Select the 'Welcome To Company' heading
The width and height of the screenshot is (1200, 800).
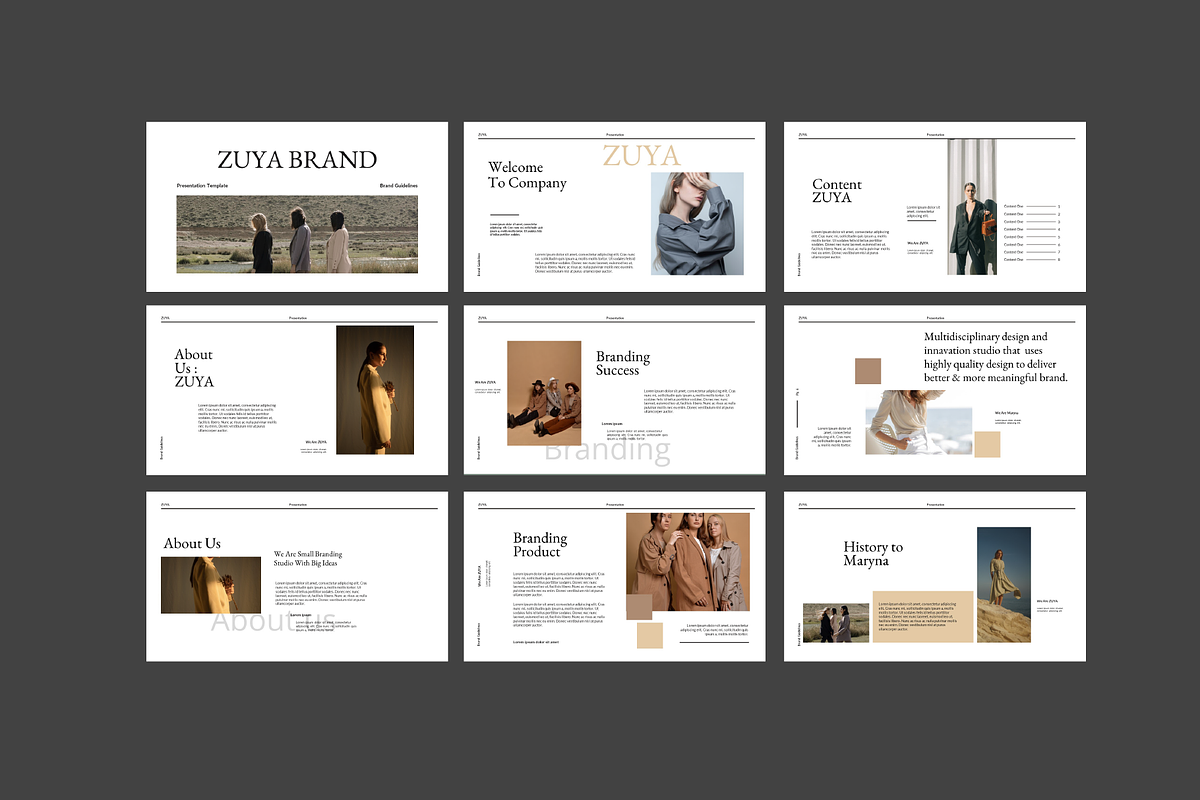point(527,175)
